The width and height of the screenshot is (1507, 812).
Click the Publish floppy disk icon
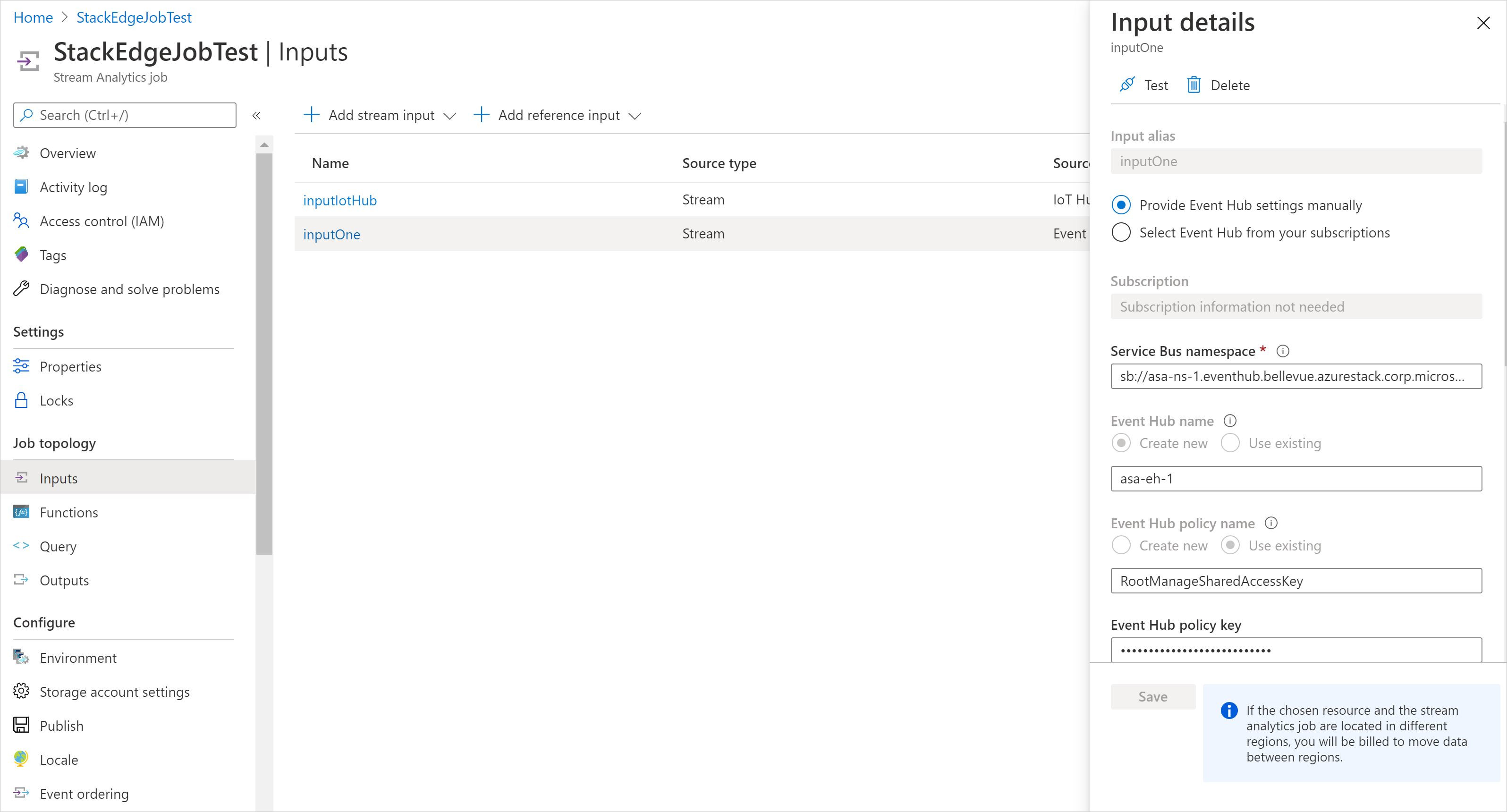pos(21,726)
